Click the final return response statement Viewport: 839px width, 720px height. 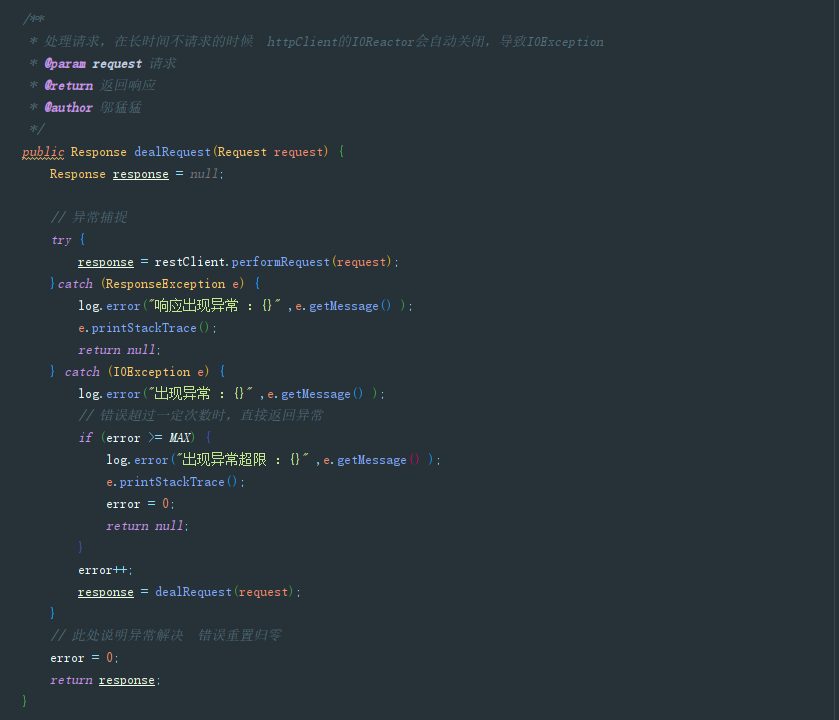coord(104,680)
